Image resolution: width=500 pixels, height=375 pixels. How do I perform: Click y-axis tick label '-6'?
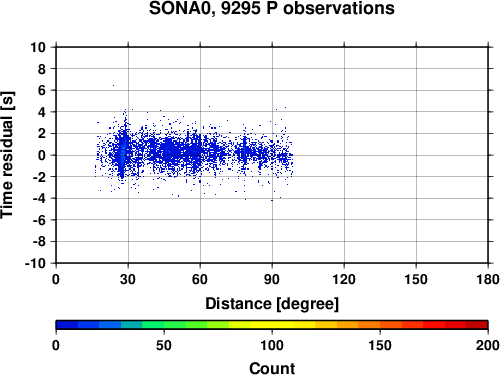pos(39,220)
